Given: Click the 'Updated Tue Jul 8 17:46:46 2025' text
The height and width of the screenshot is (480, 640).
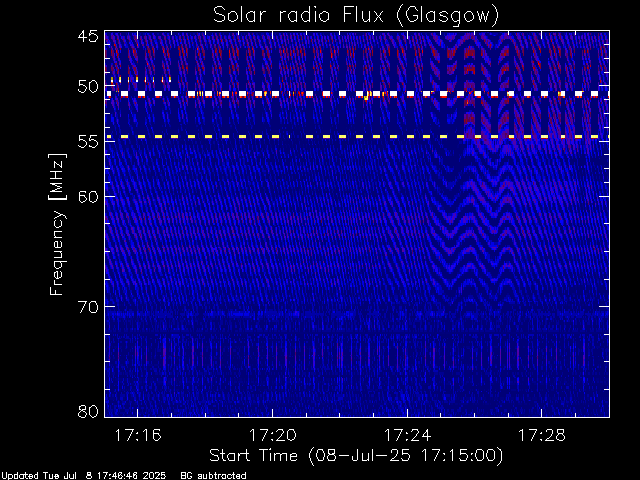Looking at the screenshot, I should click(83, 476).
